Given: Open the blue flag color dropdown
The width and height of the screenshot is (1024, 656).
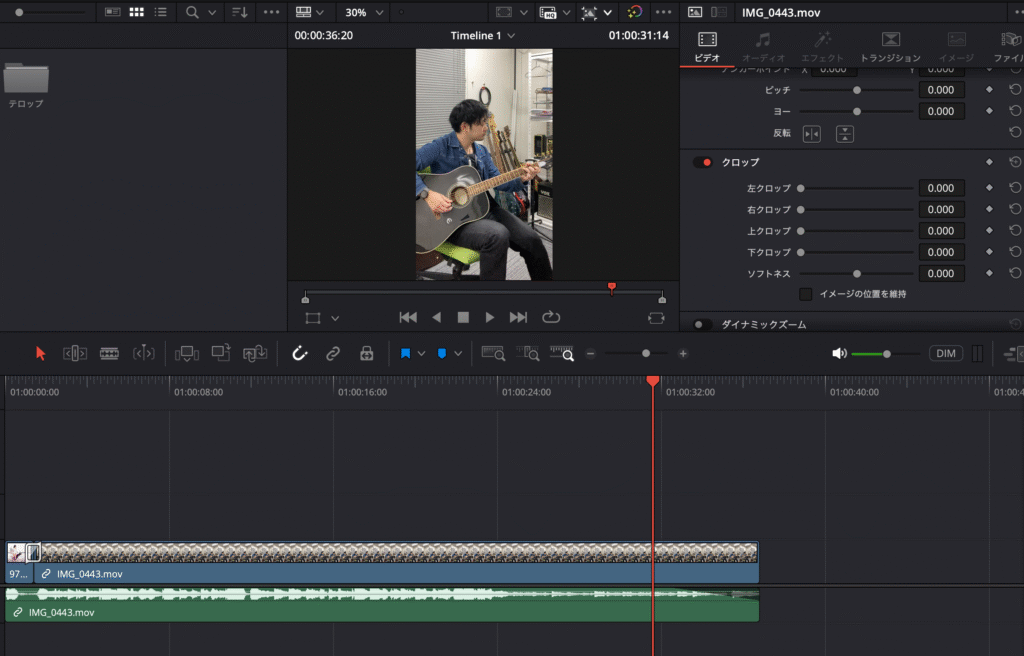Looking at the screenshot, I should [421, 353].
